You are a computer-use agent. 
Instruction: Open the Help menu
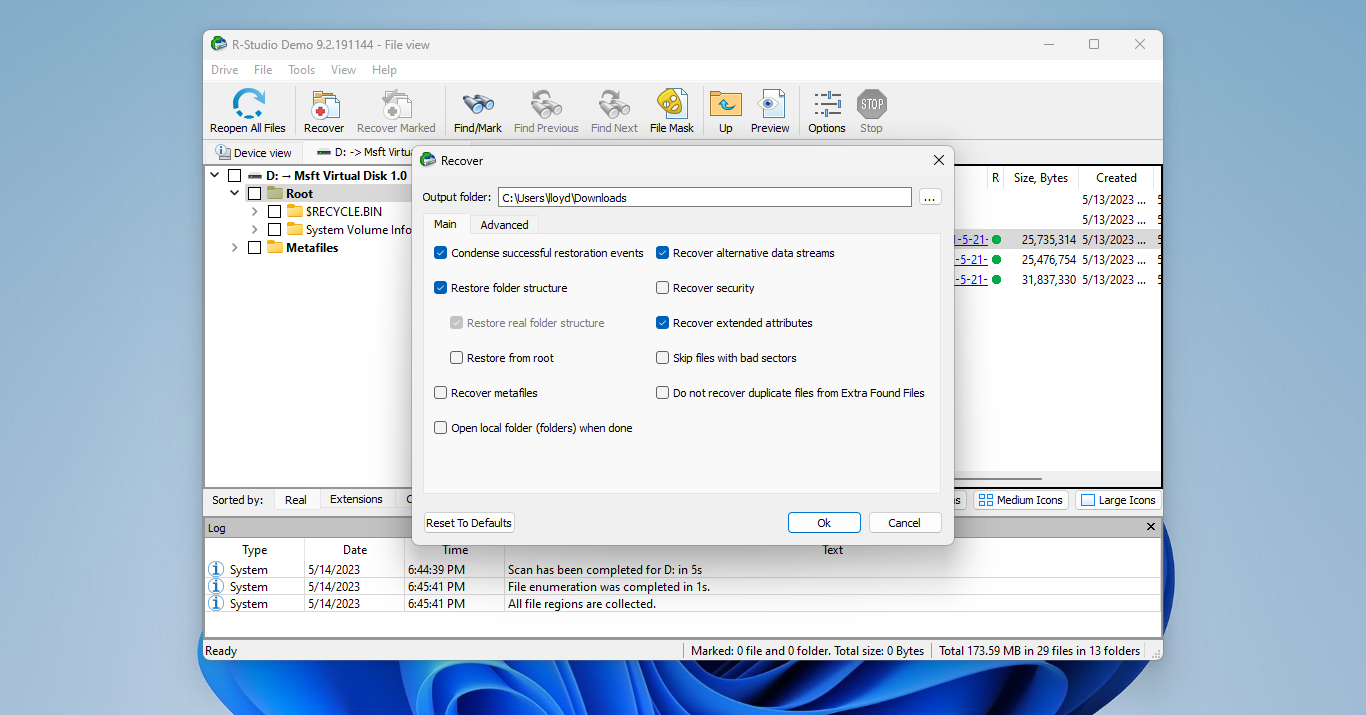pos(384,70)
